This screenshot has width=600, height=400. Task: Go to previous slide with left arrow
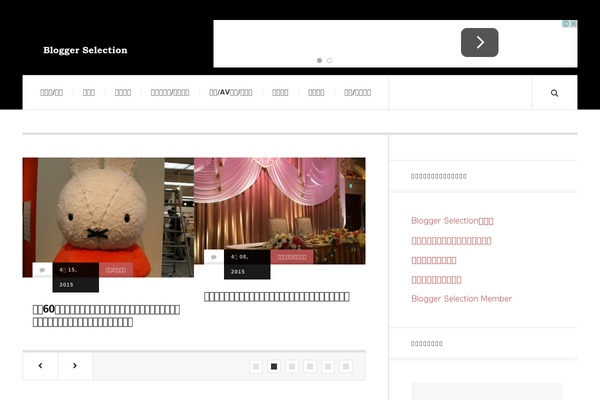(x=40, y=366)
